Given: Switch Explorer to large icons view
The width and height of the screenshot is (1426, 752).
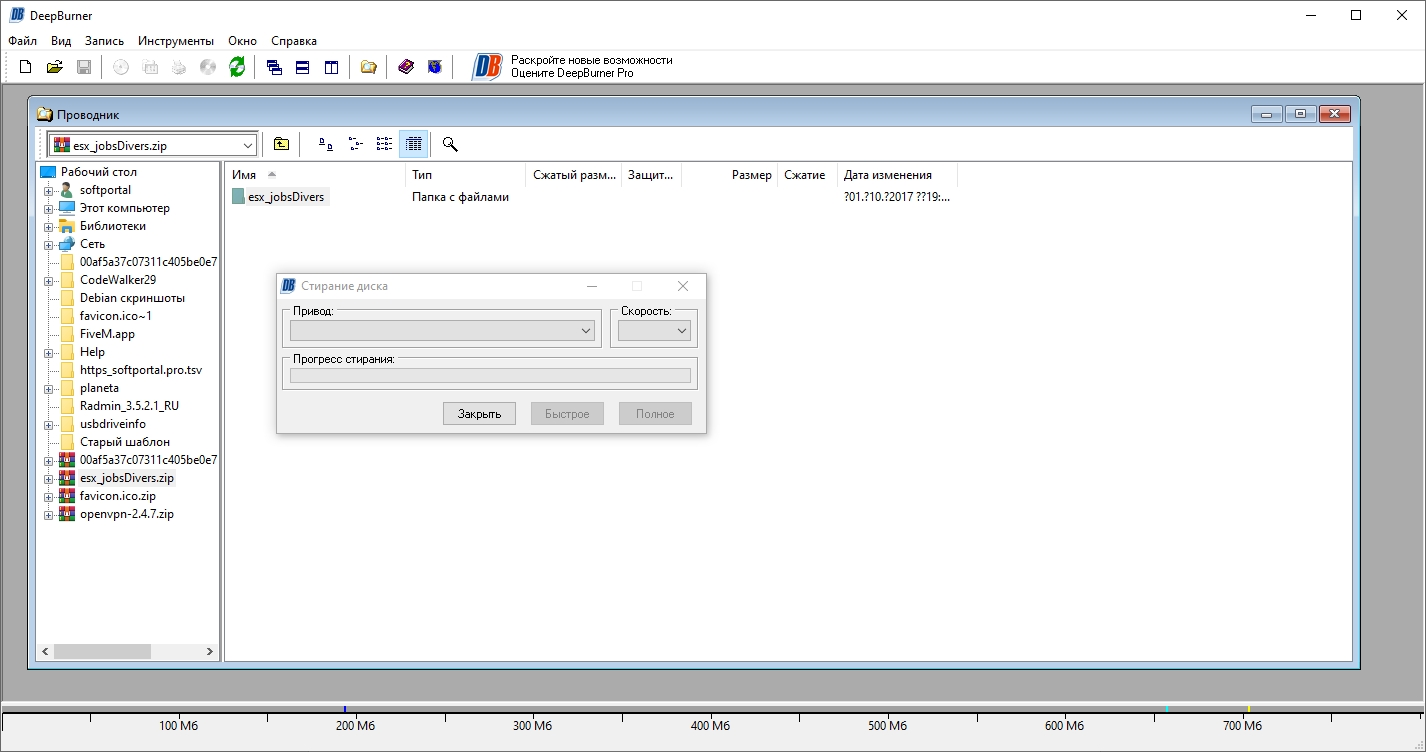Looking at the screenshot, I should pos(326,144).
